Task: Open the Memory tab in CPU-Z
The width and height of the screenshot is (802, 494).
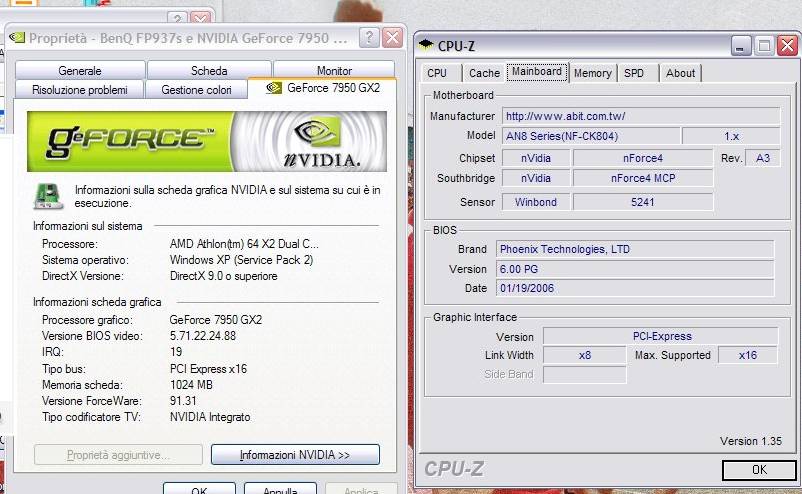Action: point(592,73)
